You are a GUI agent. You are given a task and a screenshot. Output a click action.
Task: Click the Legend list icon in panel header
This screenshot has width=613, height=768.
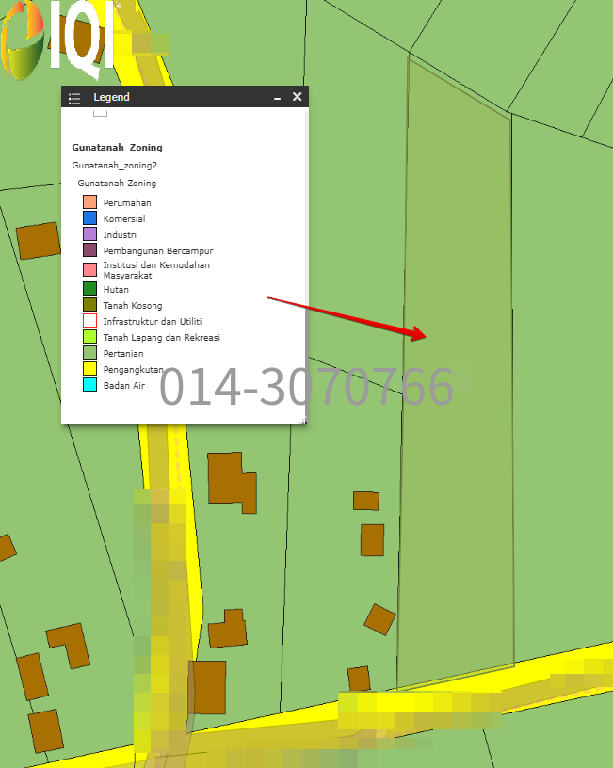click(74, 98)
